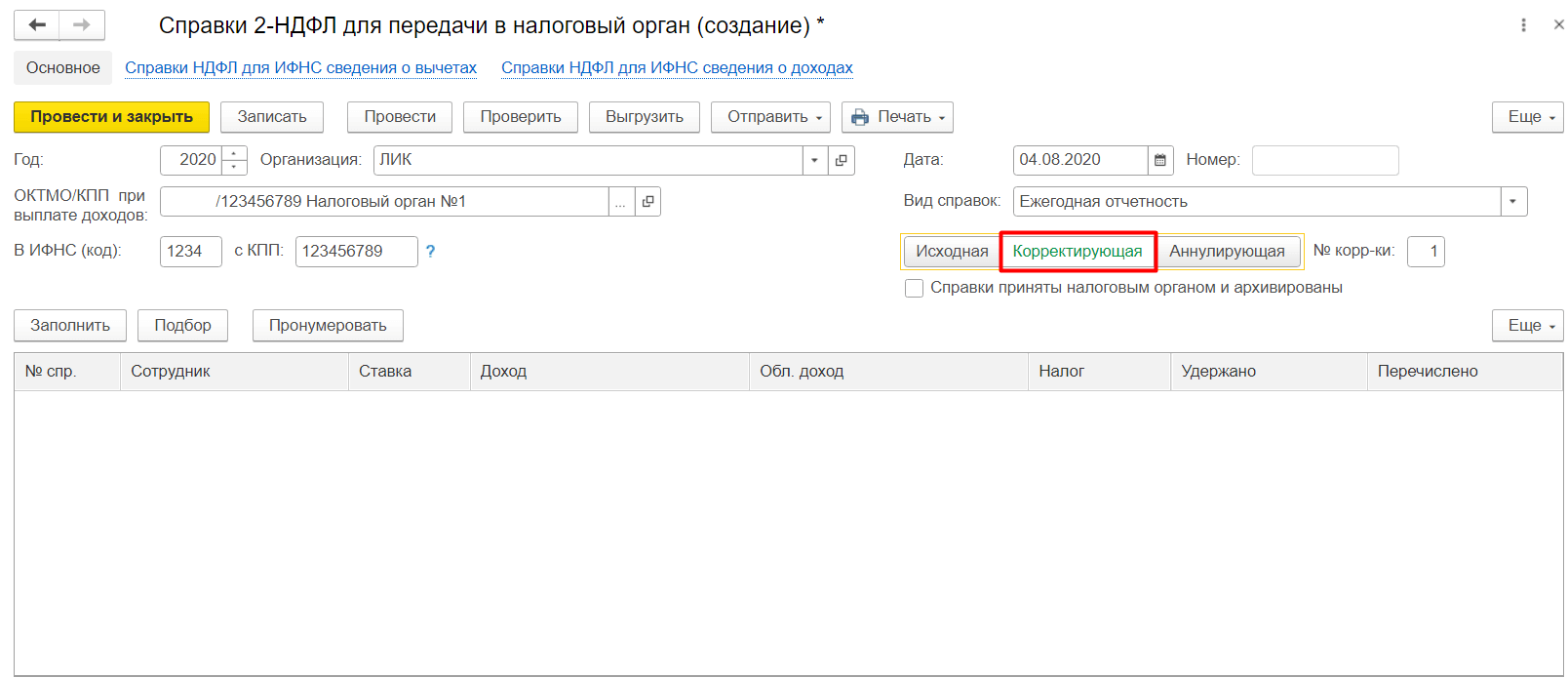Open the Организация record with the open icon
Screen dimensions: 1568x678
click(842, 160)
